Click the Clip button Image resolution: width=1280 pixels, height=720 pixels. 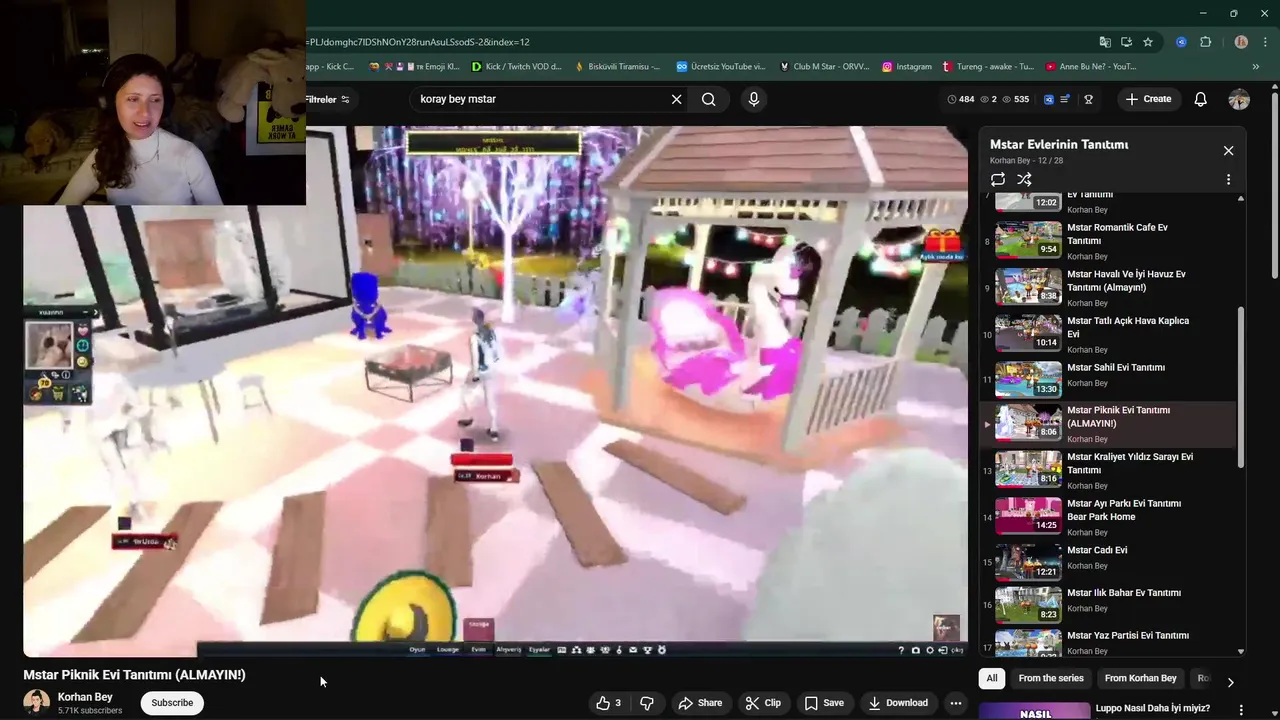pos(763,703)
